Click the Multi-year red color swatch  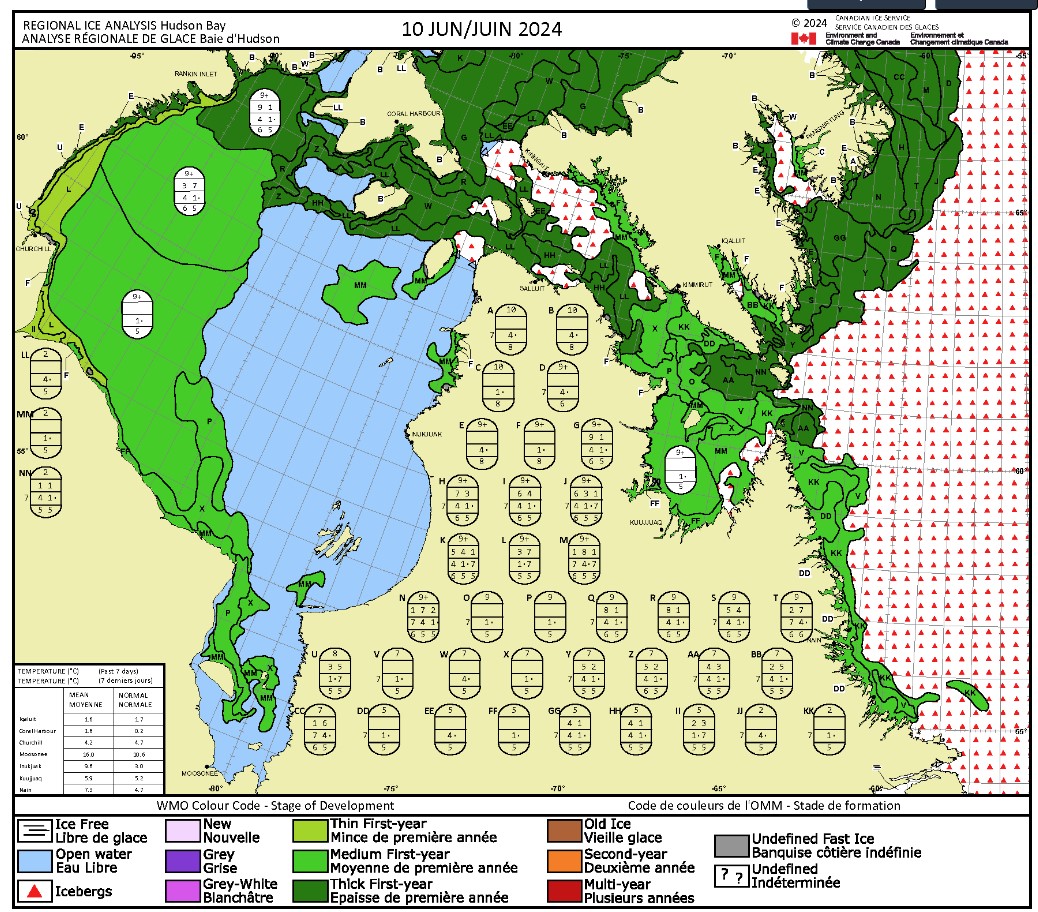(564, 889)
